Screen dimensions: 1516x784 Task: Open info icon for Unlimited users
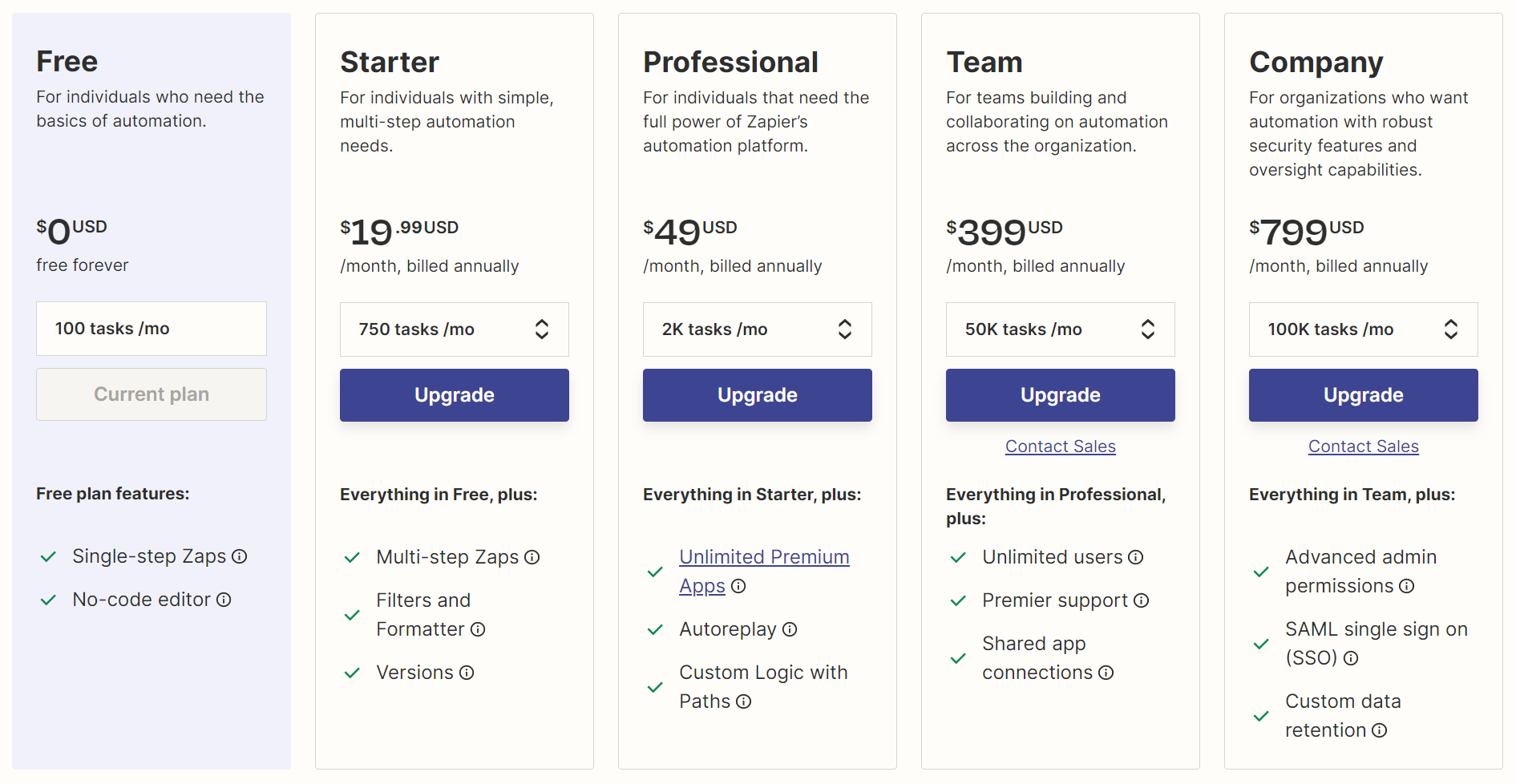pos(1136,557)
